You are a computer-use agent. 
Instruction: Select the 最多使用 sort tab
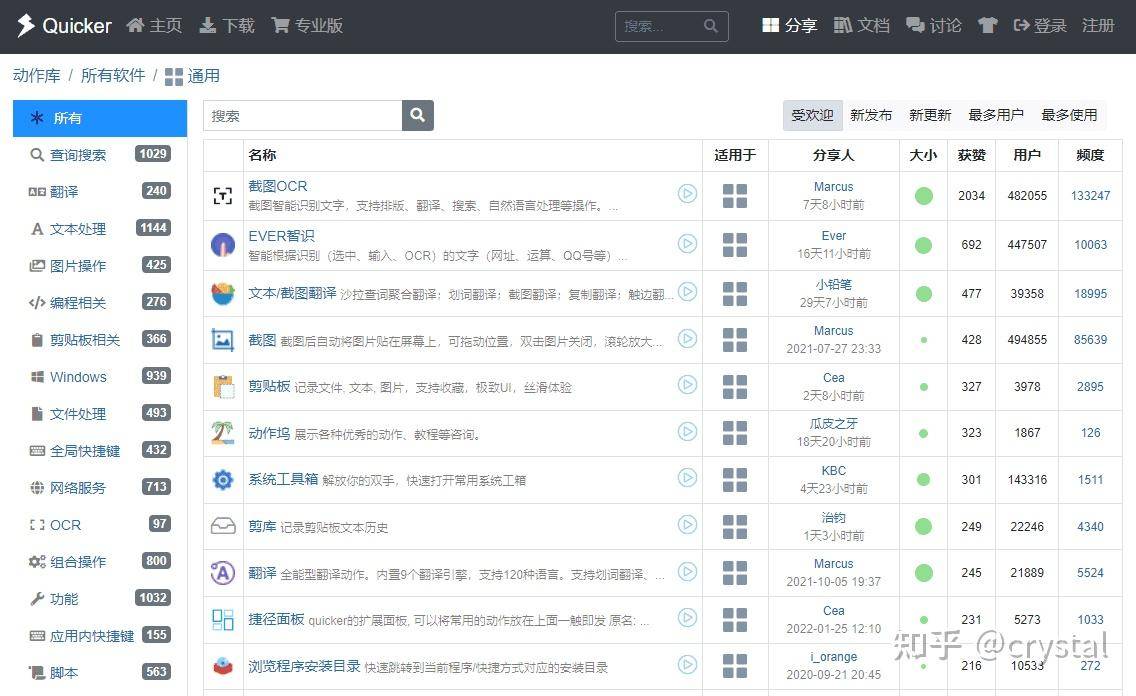(x=1069, y=115)
